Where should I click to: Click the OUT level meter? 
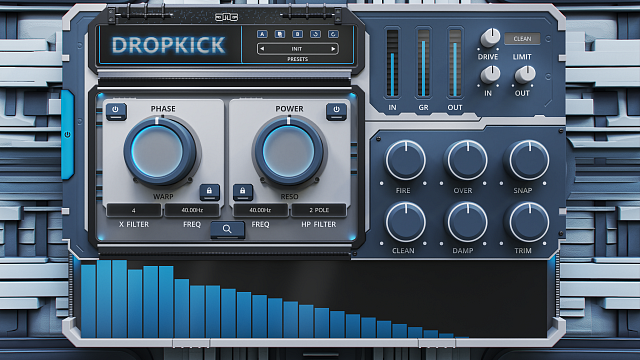click(455, 63)
